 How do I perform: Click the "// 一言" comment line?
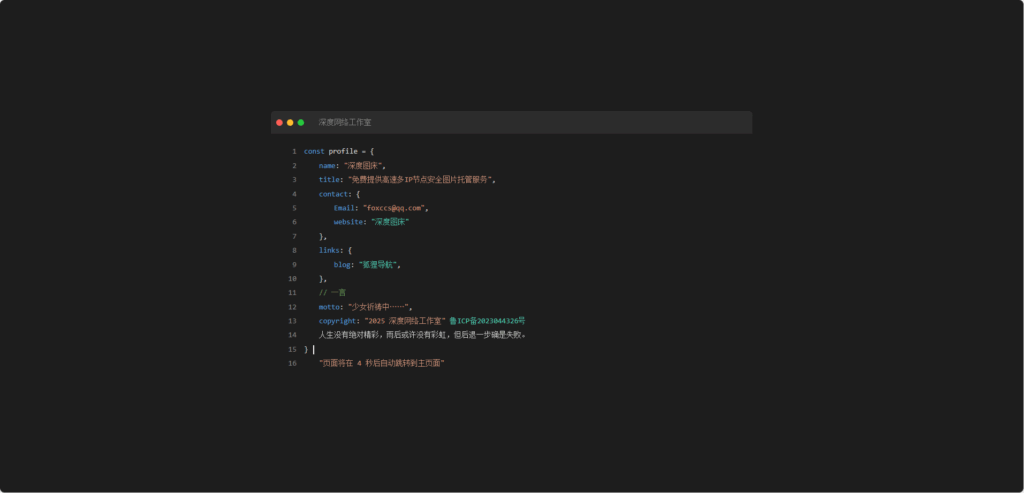tap(332, 292)
